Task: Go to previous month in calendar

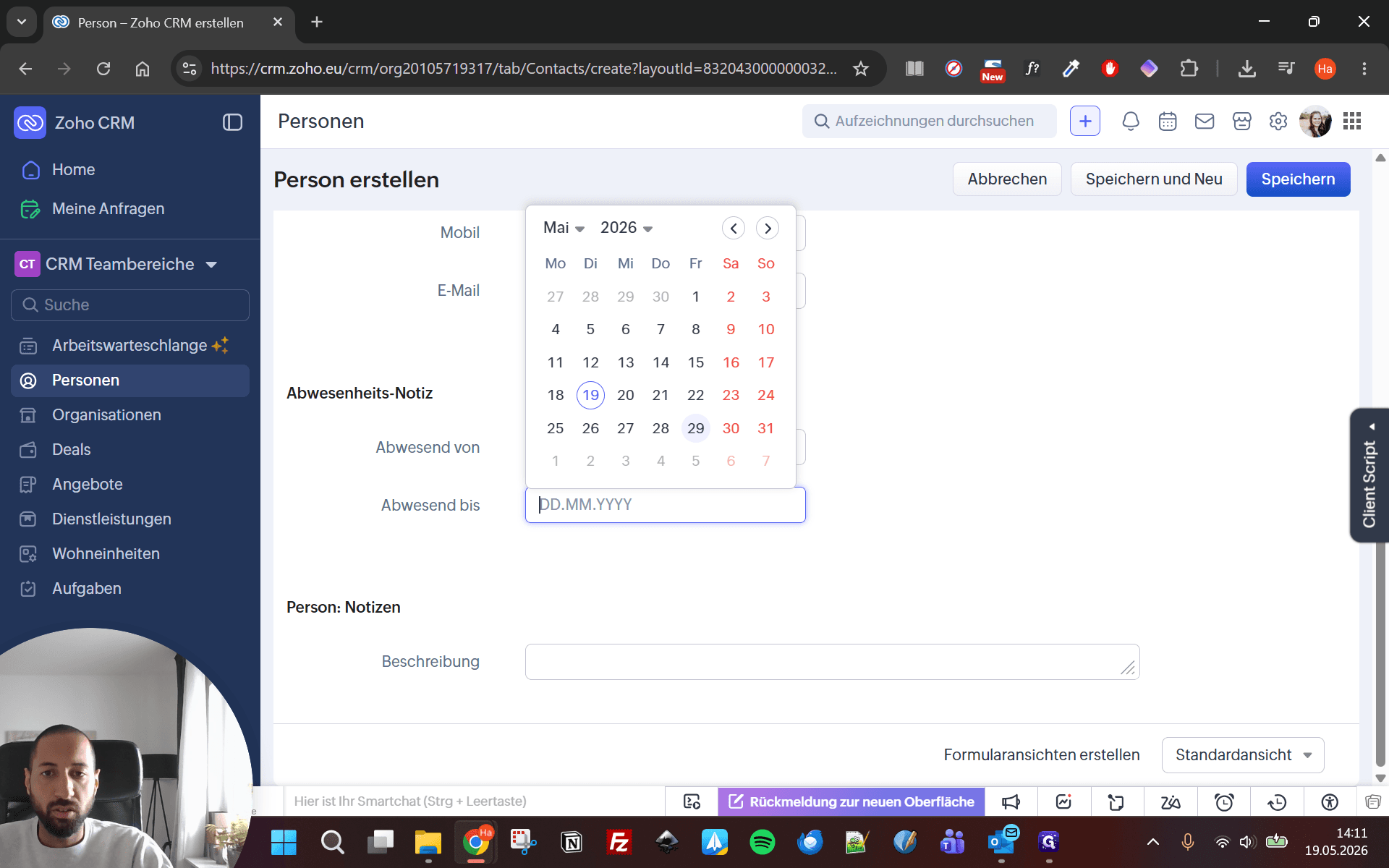Action: tap(733, 229)
